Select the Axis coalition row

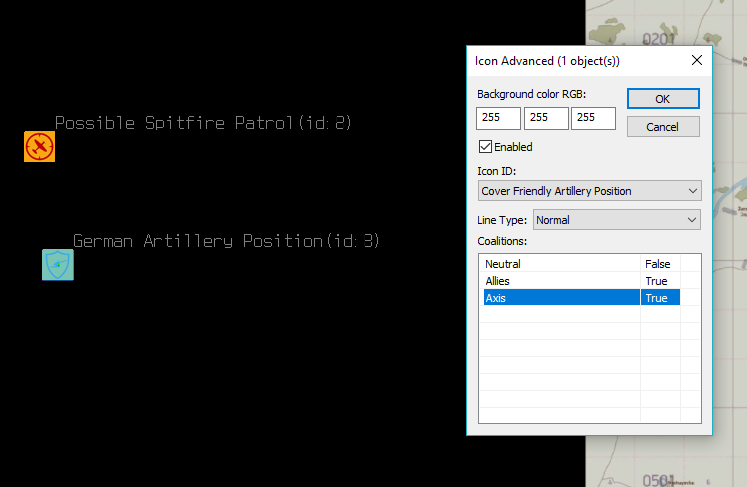[x=560, y=298]
